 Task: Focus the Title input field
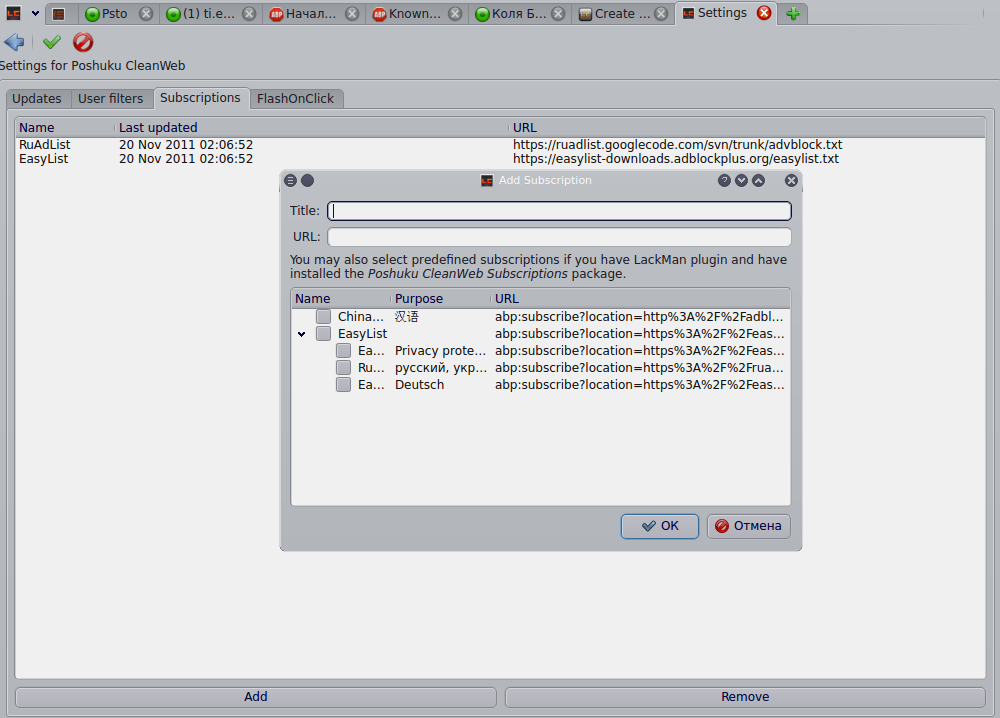click(x=559, y=211)
